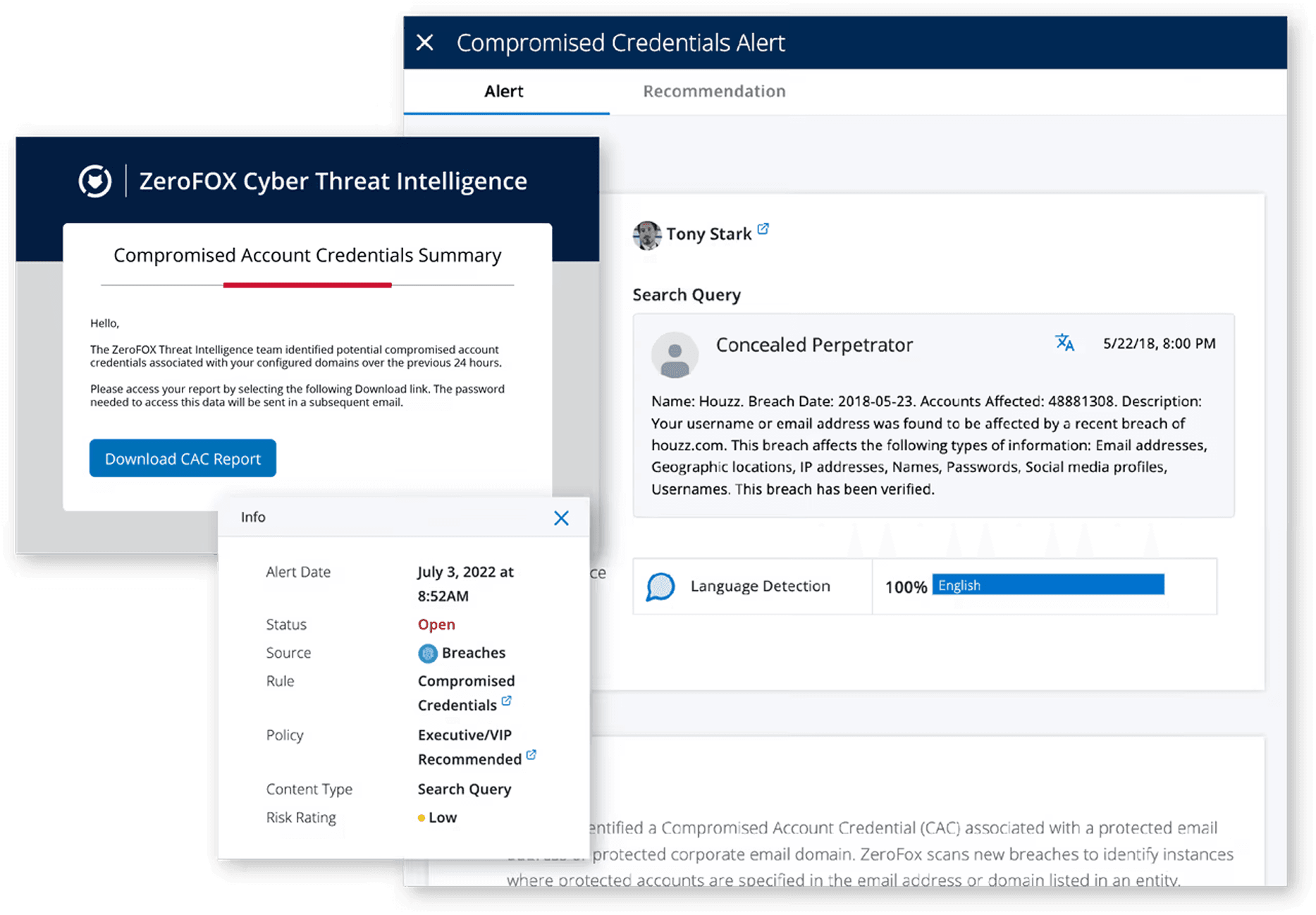1316x915 pixels.
Task: Open the Executive/VIP Recommended policy link icon
Action: (531, 755)
